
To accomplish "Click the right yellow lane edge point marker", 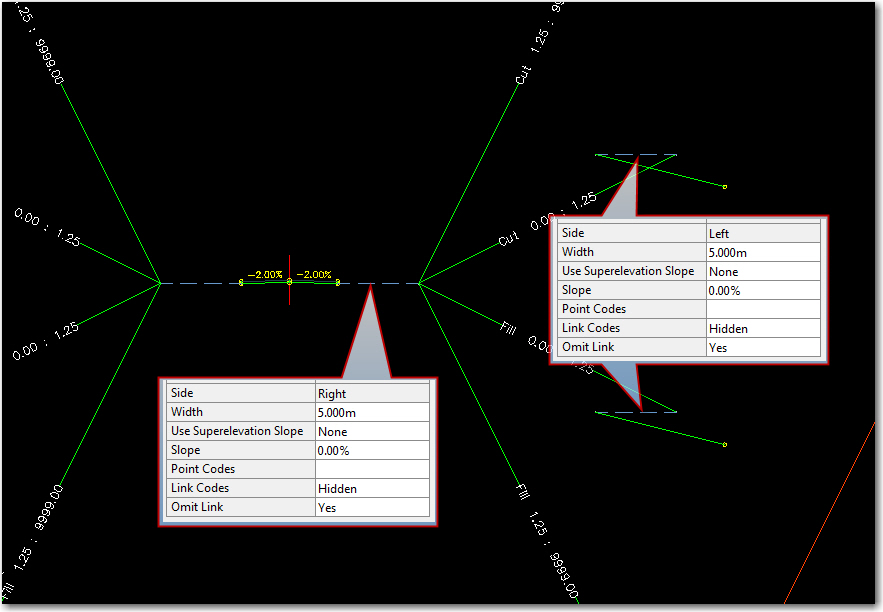I will (x=338, y=282).
